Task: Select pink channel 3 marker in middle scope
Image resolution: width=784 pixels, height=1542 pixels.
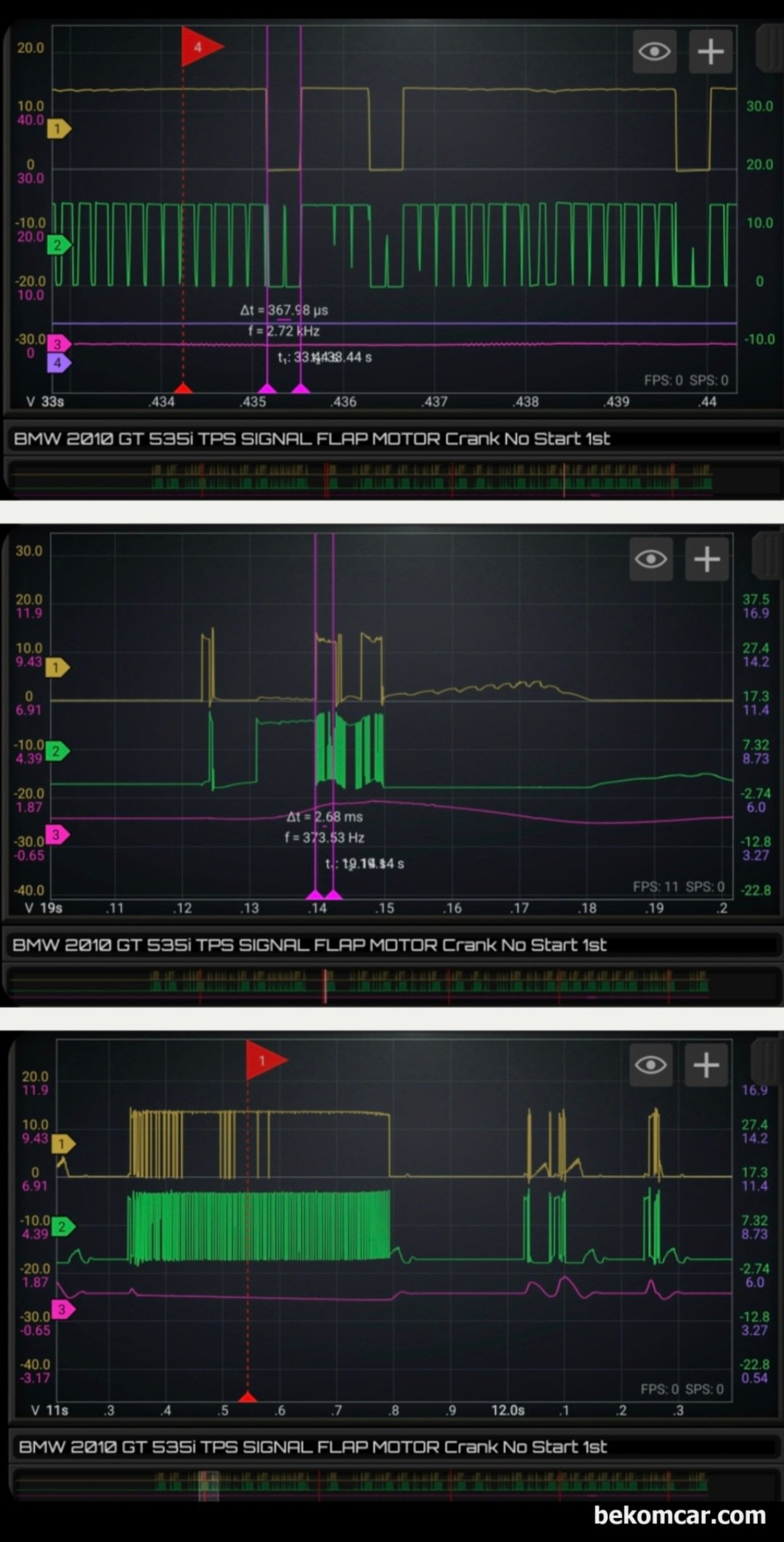Action: (57, 835)
